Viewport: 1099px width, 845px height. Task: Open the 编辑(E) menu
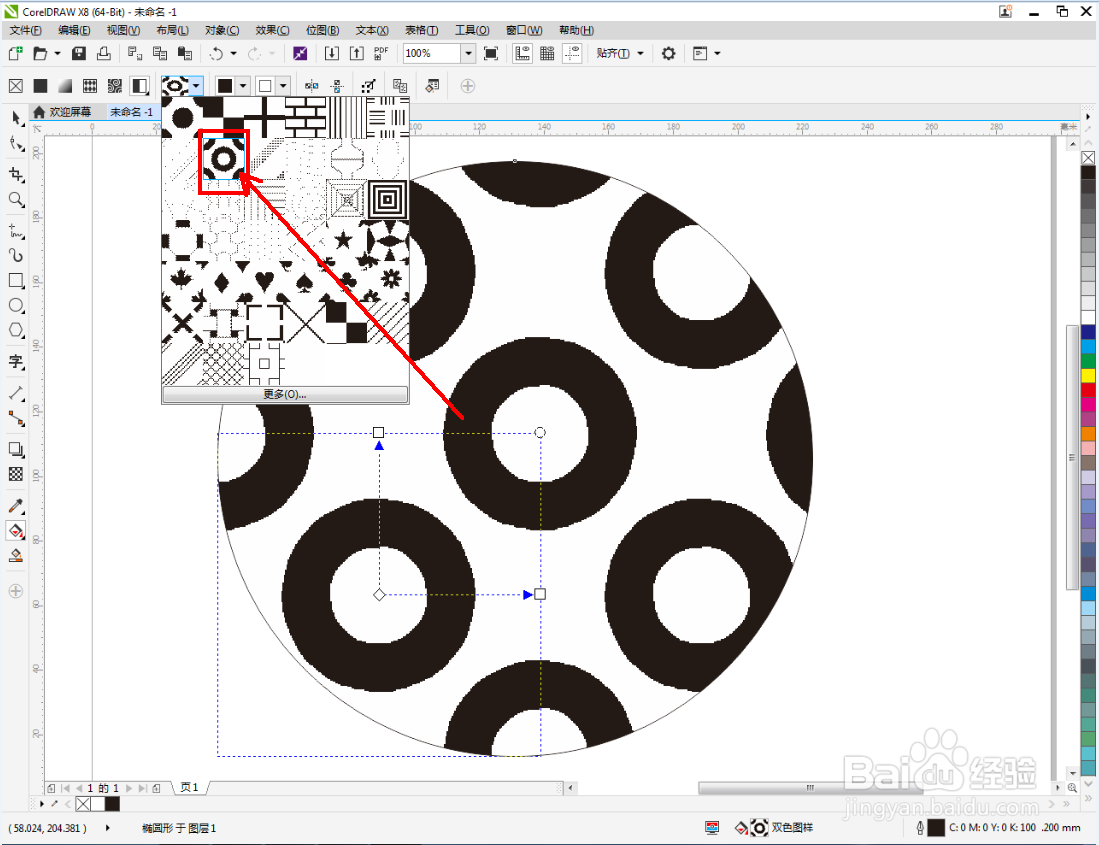(74, 30)
